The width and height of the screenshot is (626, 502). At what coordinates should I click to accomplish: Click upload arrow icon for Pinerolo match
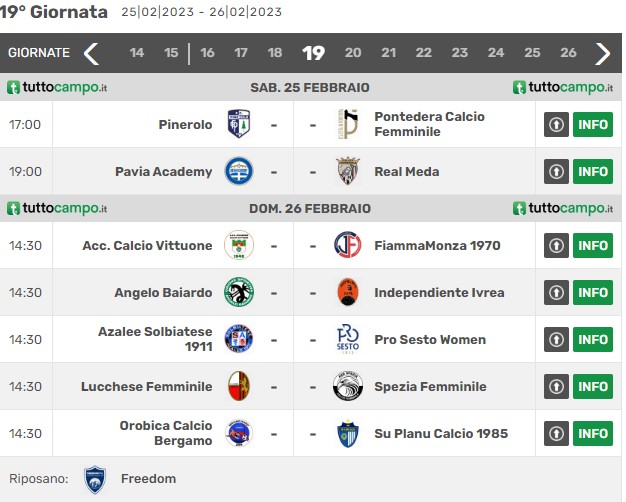click(x=556, y=125)
